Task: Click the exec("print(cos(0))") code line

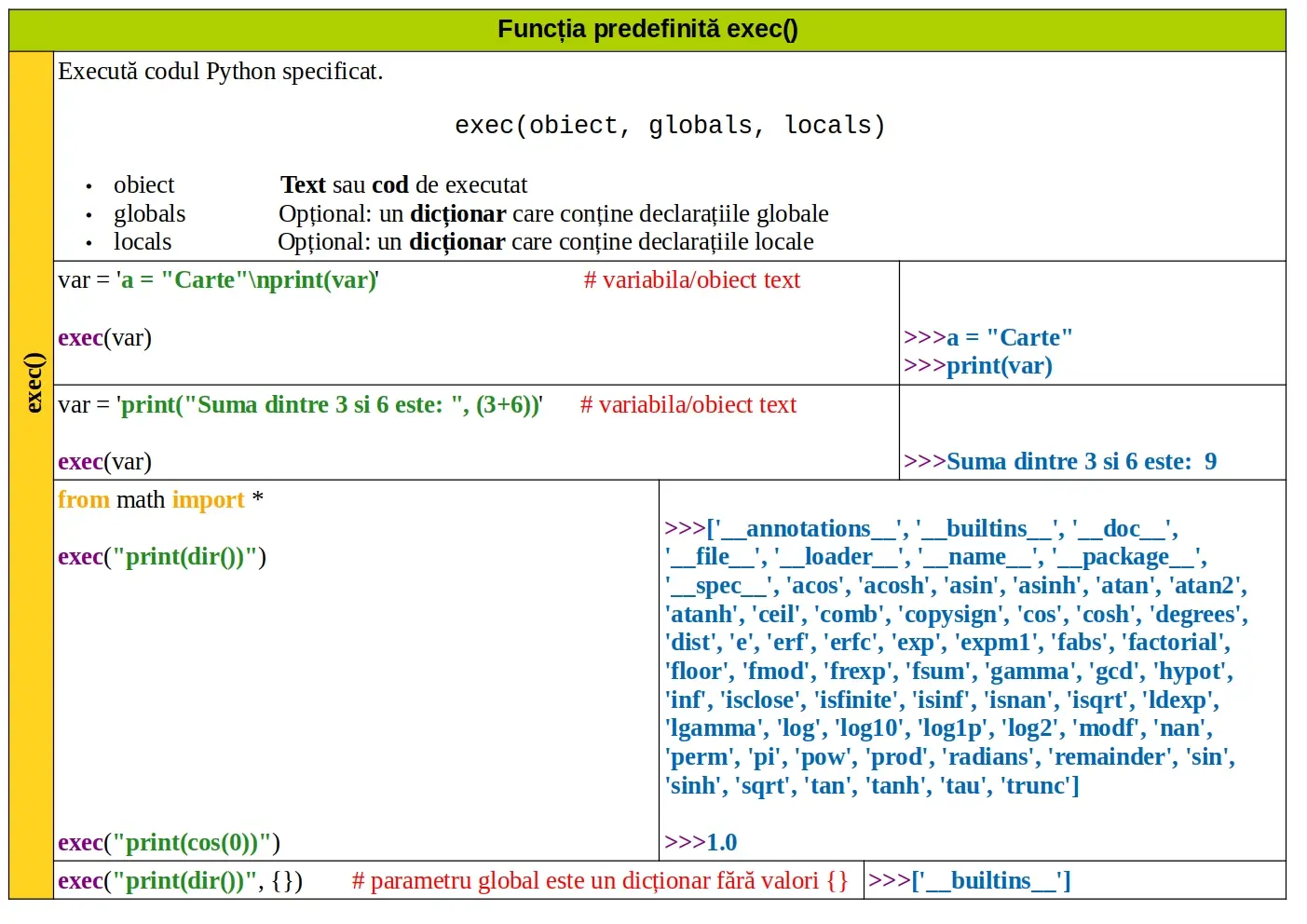Action: click(x=169, y=843)
